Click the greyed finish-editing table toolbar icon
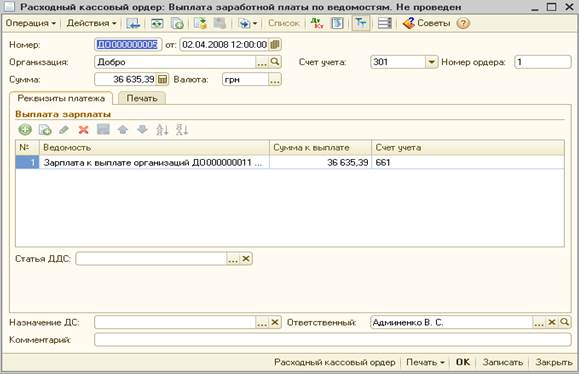The width and height of the screenshot is (579, 374). 103,130
